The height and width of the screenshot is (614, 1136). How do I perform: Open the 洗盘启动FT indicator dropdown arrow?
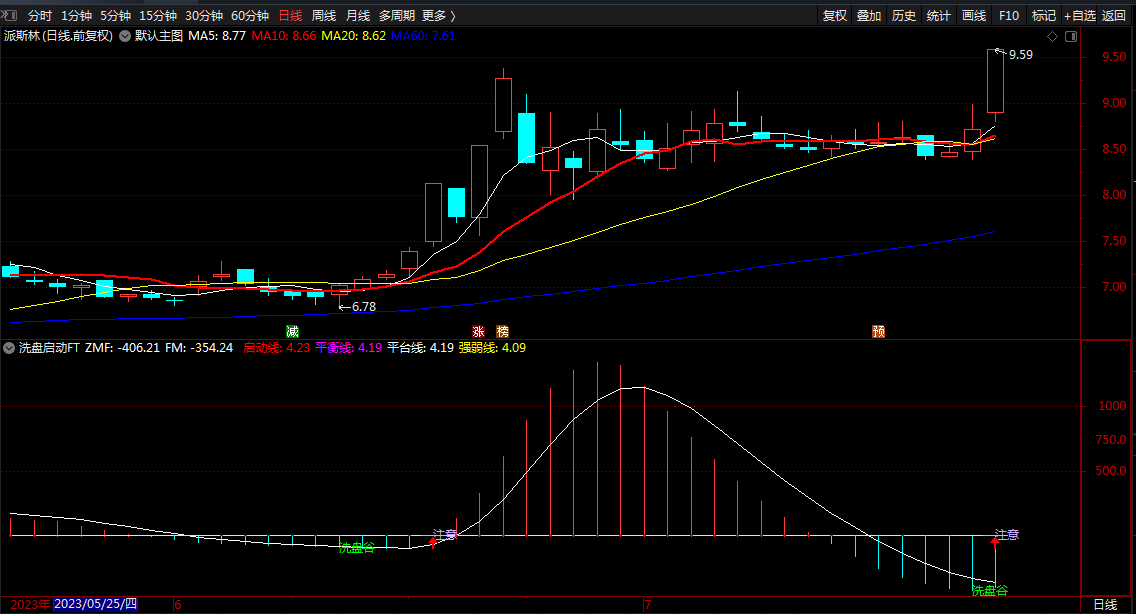9,348
